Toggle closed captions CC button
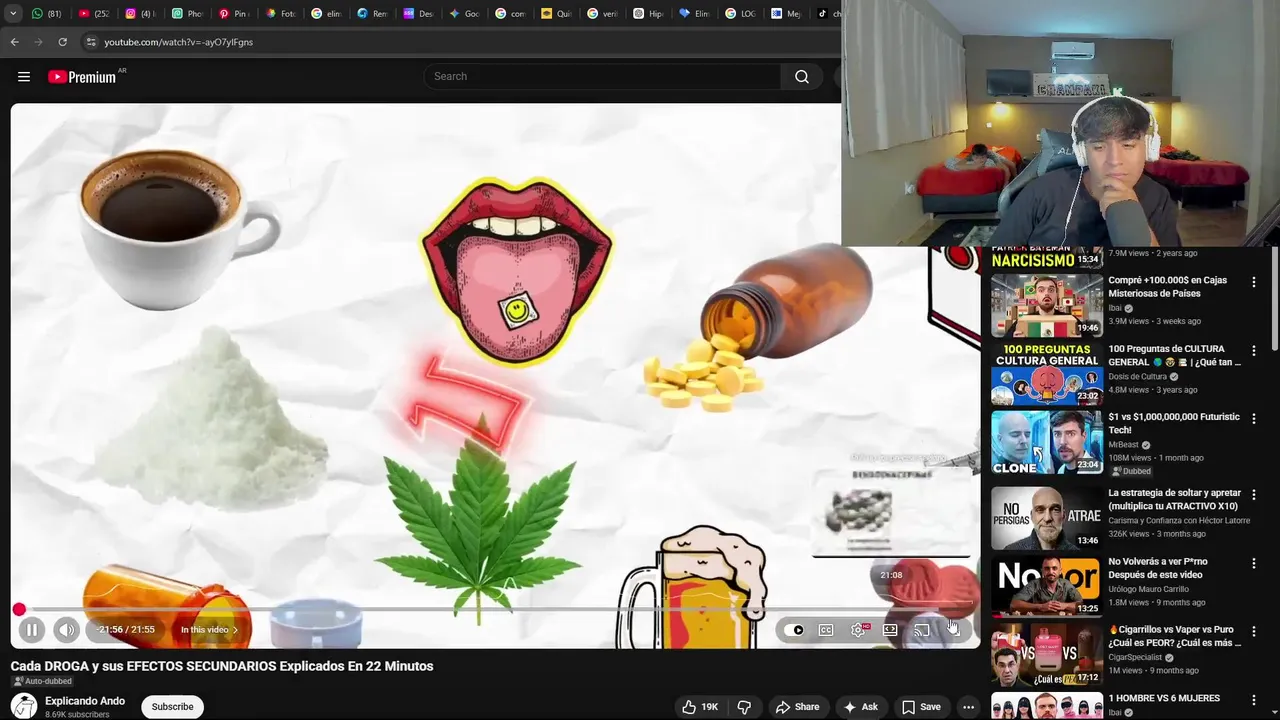Image resolution: width=1280 pixels, height=720 pixels. (826, 630)
